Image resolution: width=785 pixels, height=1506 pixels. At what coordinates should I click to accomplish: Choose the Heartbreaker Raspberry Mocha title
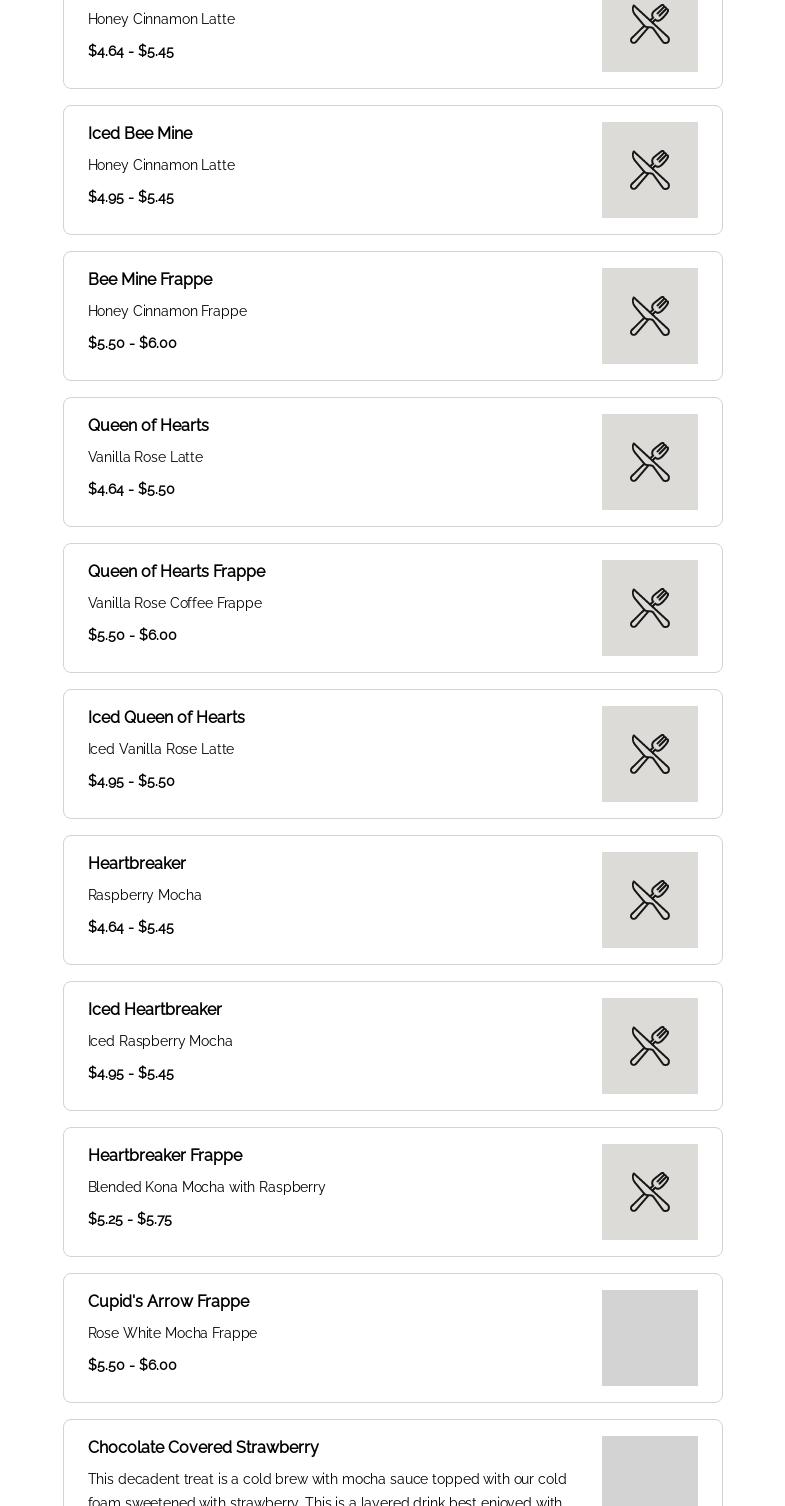point(137,864)
